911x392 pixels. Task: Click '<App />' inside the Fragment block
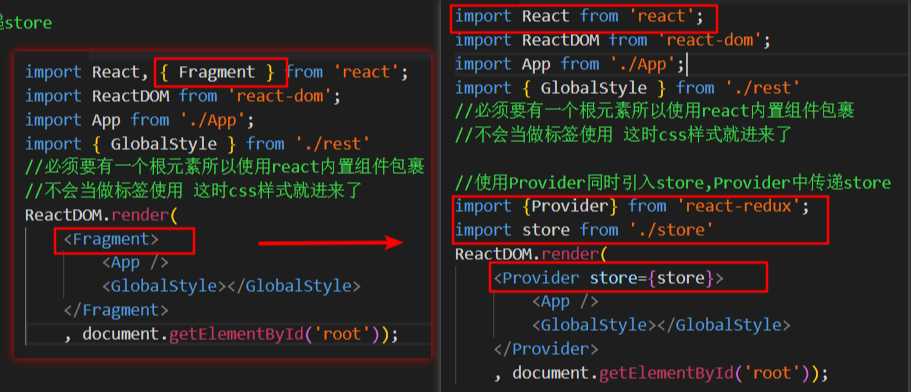(x=135, y=262)
